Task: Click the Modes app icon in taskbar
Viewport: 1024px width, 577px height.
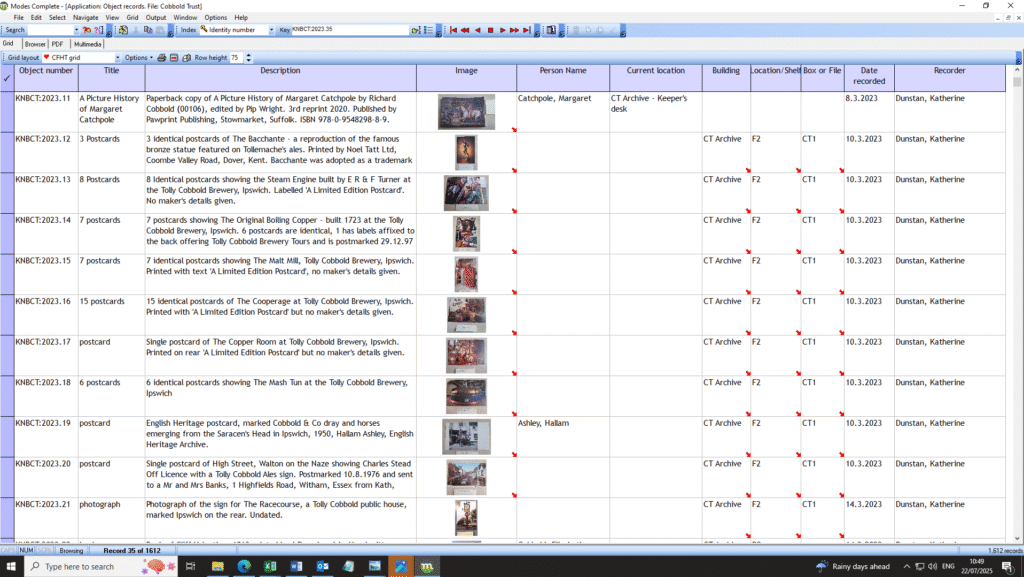Action: coord(426,567)
